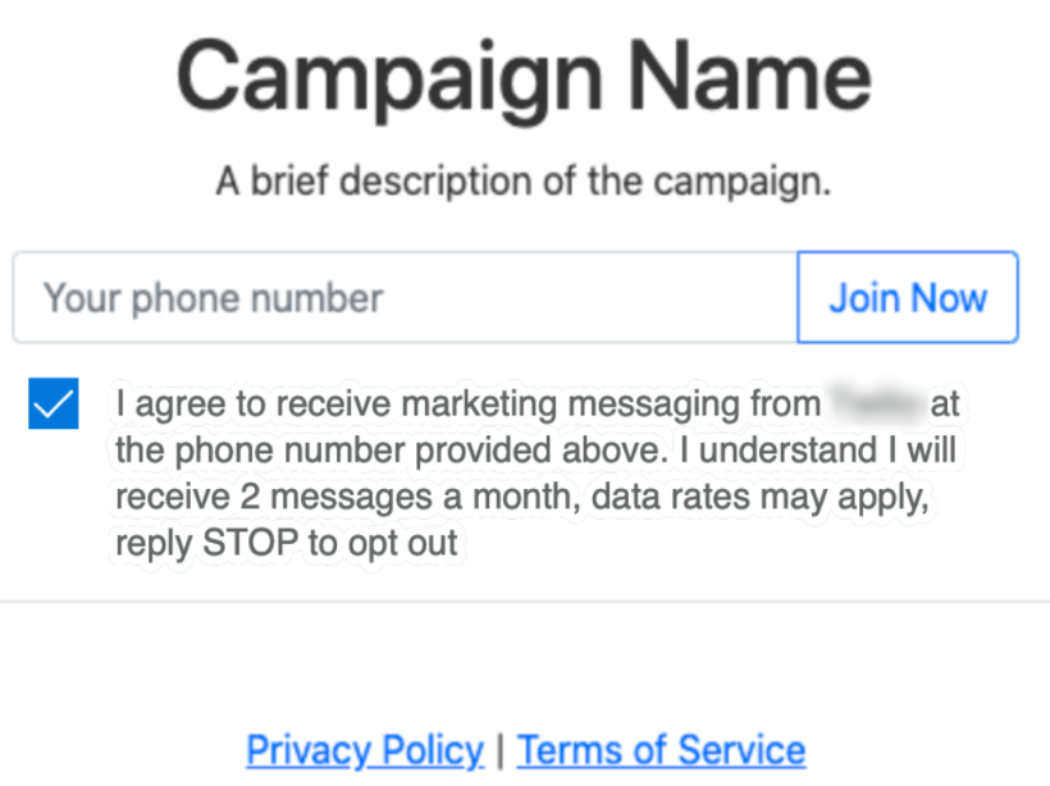This screenshot has height=786, width=1050.
Task: Click the word "Campaign" in the title
Action: (x=390, y=79)
